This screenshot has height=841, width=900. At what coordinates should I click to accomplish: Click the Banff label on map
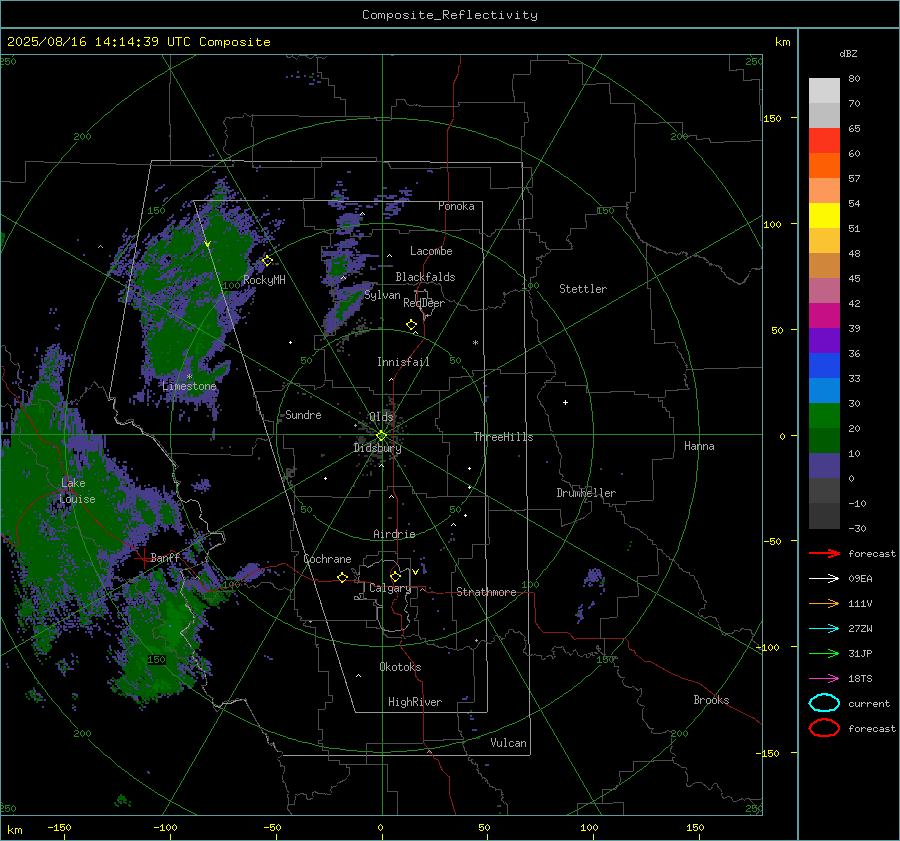[x=165, y=558]
